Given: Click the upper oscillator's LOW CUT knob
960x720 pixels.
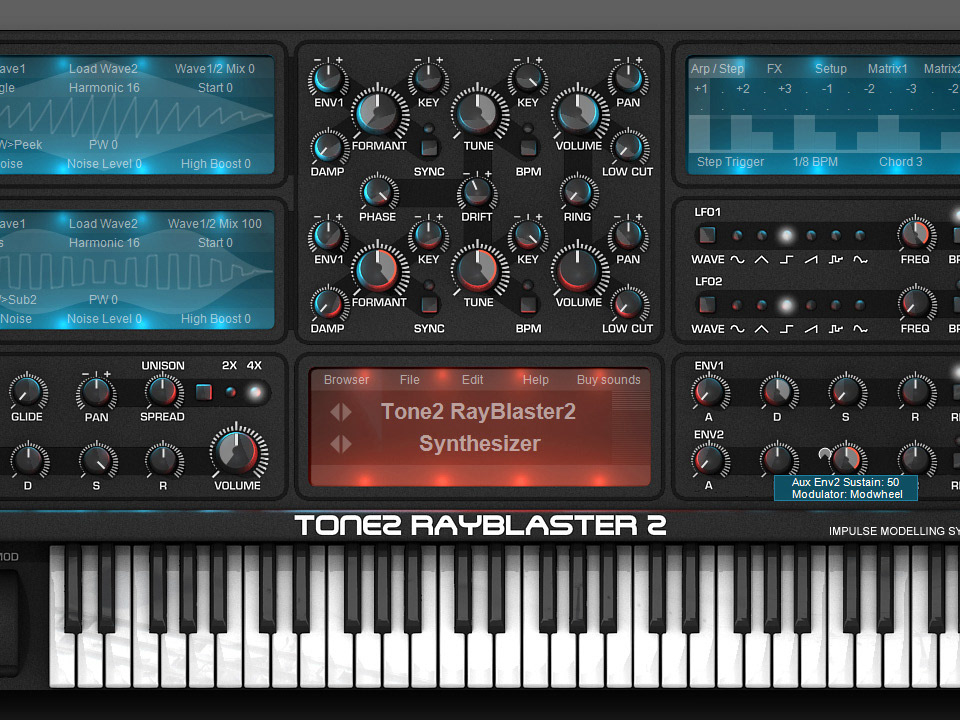Looking at the screenshot, I should 628,147.
